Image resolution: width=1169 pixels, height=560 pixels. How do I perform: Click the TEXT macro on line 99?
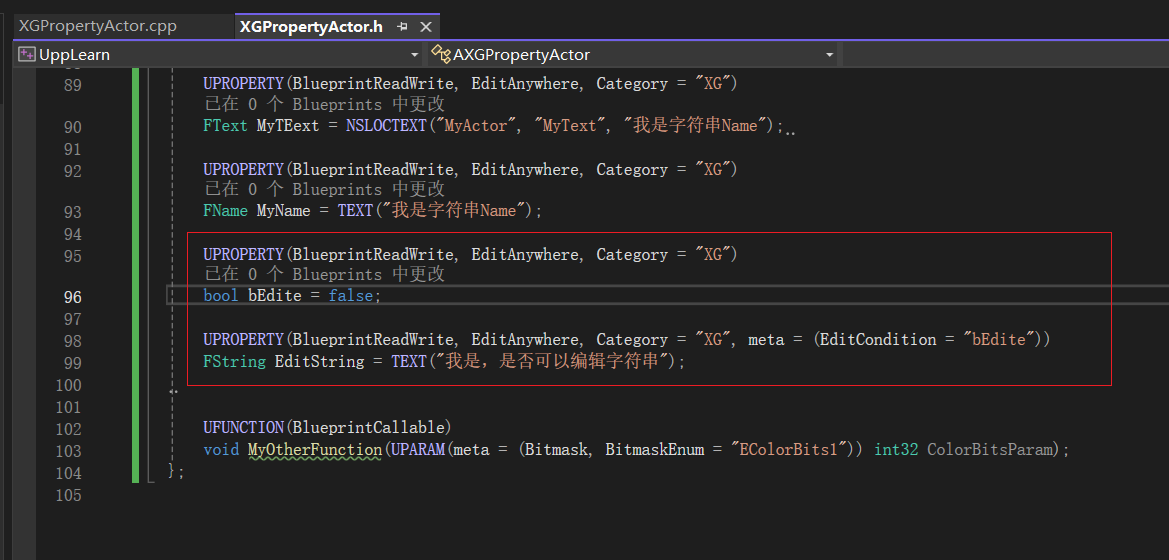coord(409,362)
